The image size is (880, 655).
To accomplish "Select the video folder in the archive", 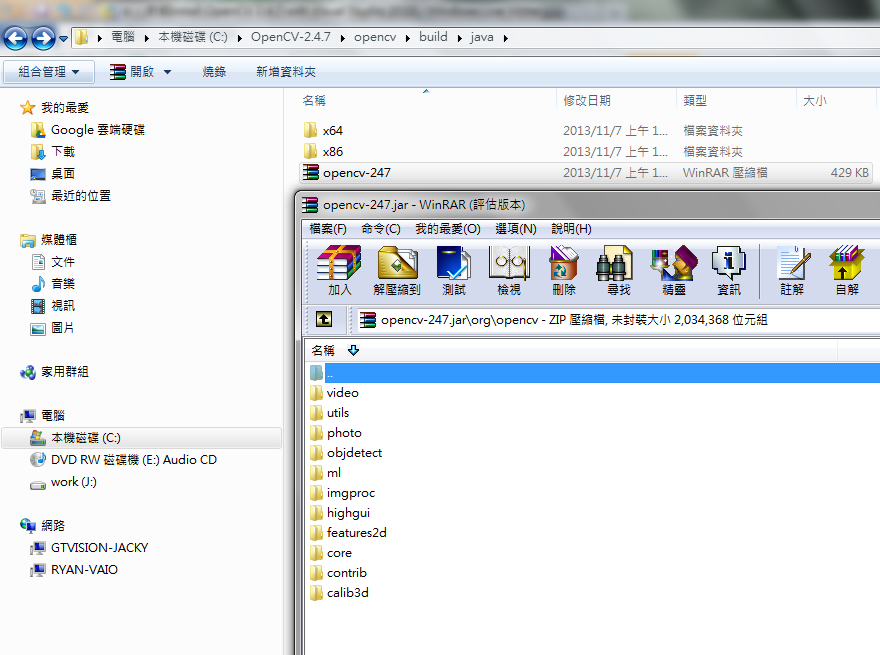I will 342,393.
